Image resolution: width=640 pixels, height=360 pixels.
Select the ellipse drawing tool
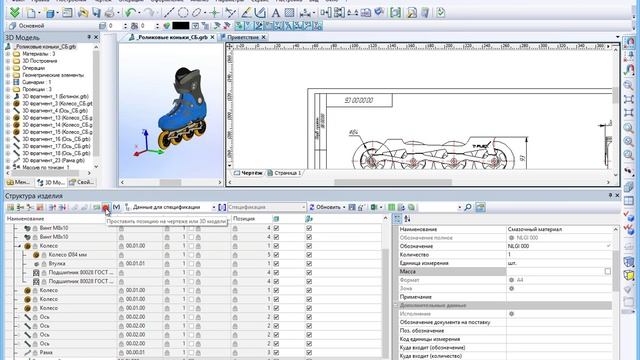tap(197, 13)
